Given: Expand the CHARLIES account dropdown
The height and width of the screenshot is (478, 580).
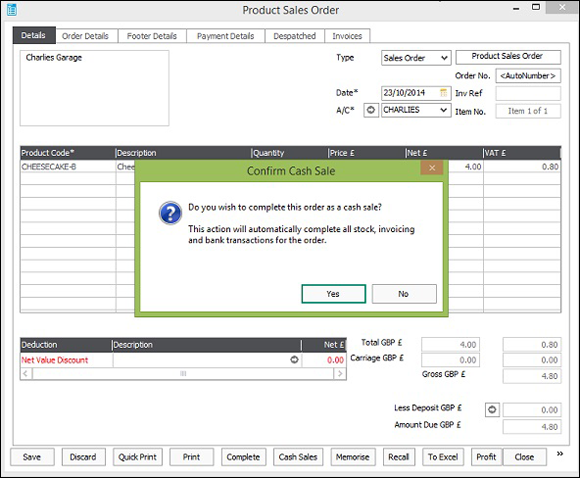Looking at the screenshot, I should pyautogui.click(x=444, y=110).
